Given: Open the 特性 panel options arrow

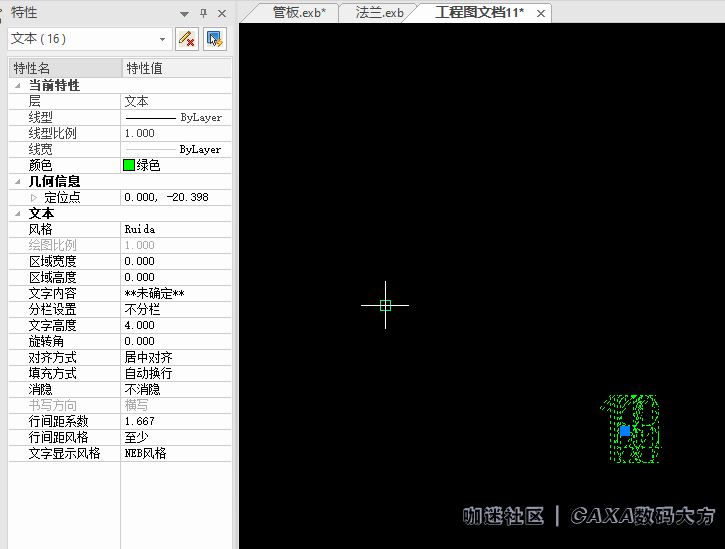Looking at the screenshot, I should (x=184, y=13).
